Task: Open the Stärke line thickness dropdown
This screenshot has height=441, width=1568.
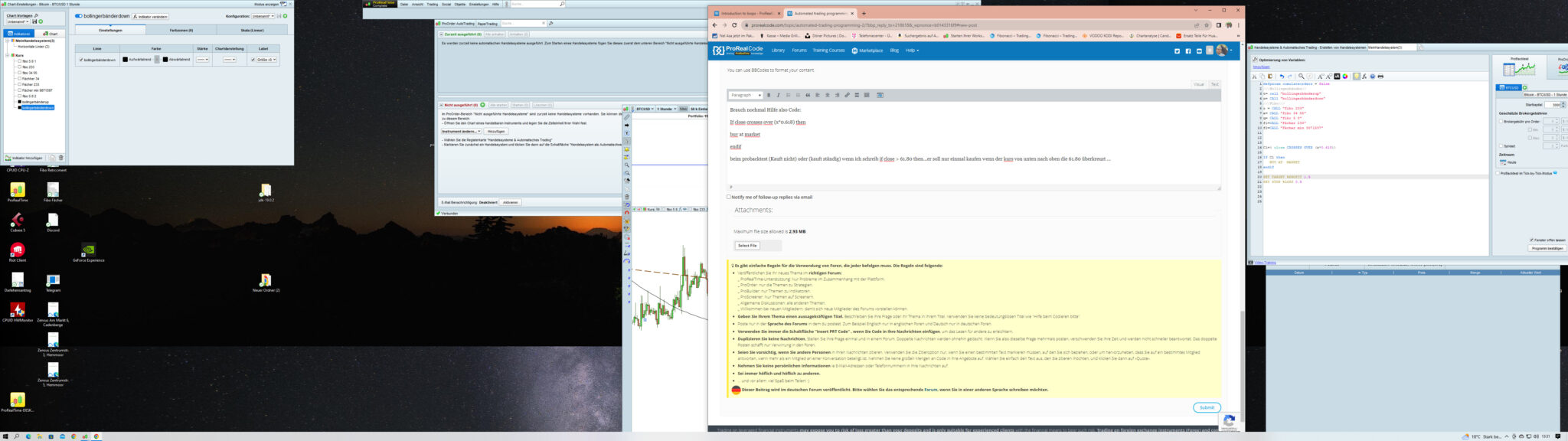Action: point(202,59)
